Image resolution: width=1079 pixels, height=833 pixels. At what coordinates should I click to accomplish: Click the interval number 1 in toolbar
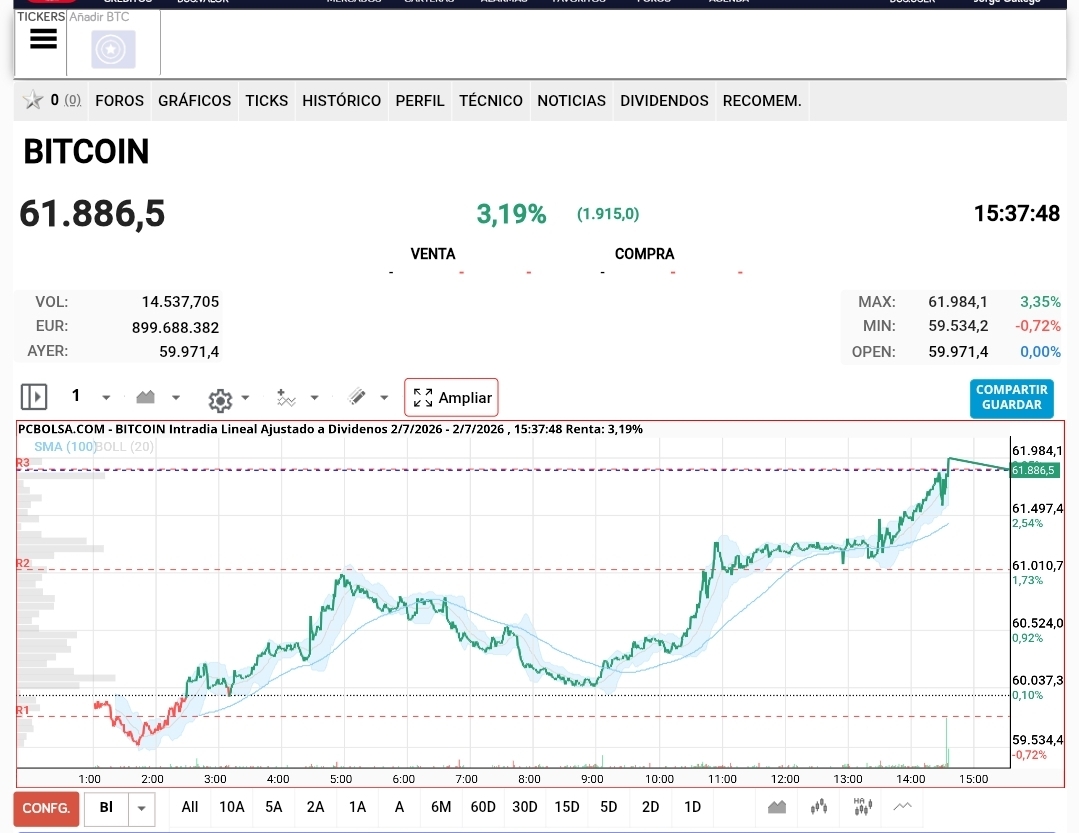76,396
